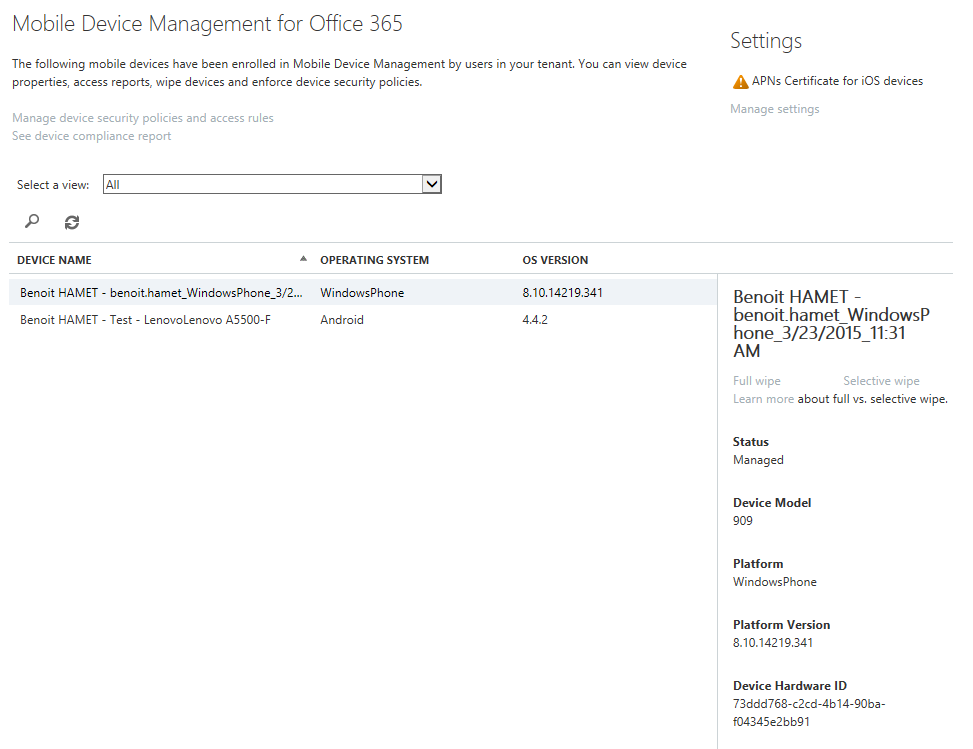This screenshot has width=973, height=749.
Task: Sort by the Device Name column header
Action: click(x=54, y=260)
